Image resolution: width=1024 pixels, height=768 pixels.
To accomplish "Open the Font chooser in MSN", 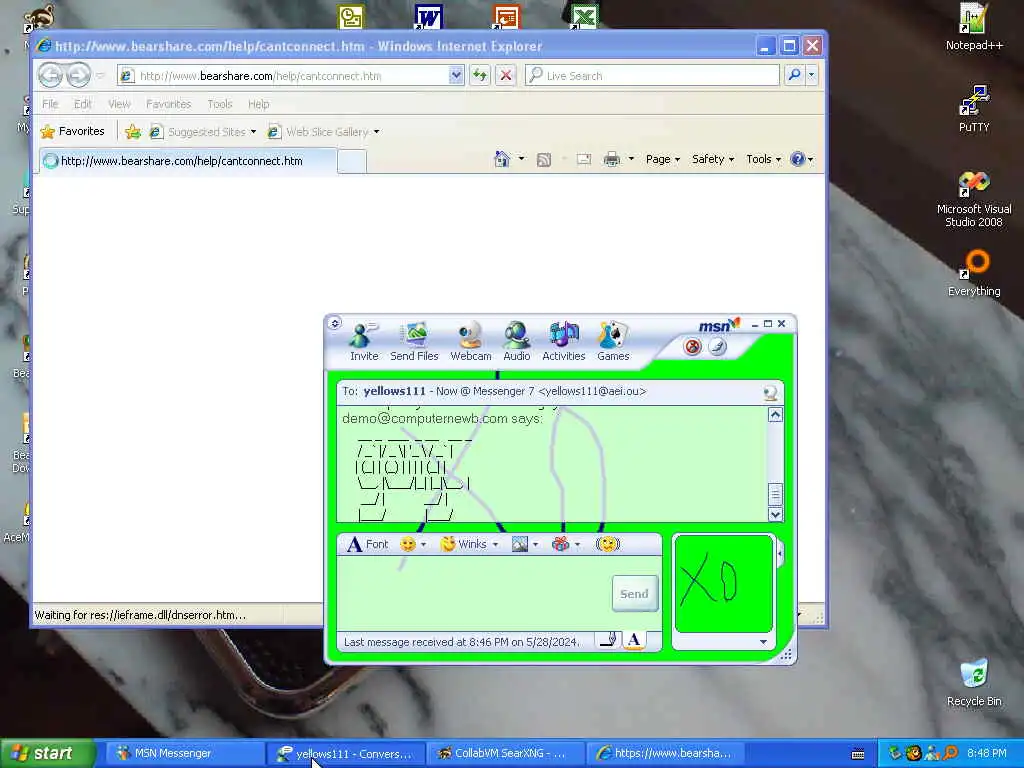I will 368,544.
